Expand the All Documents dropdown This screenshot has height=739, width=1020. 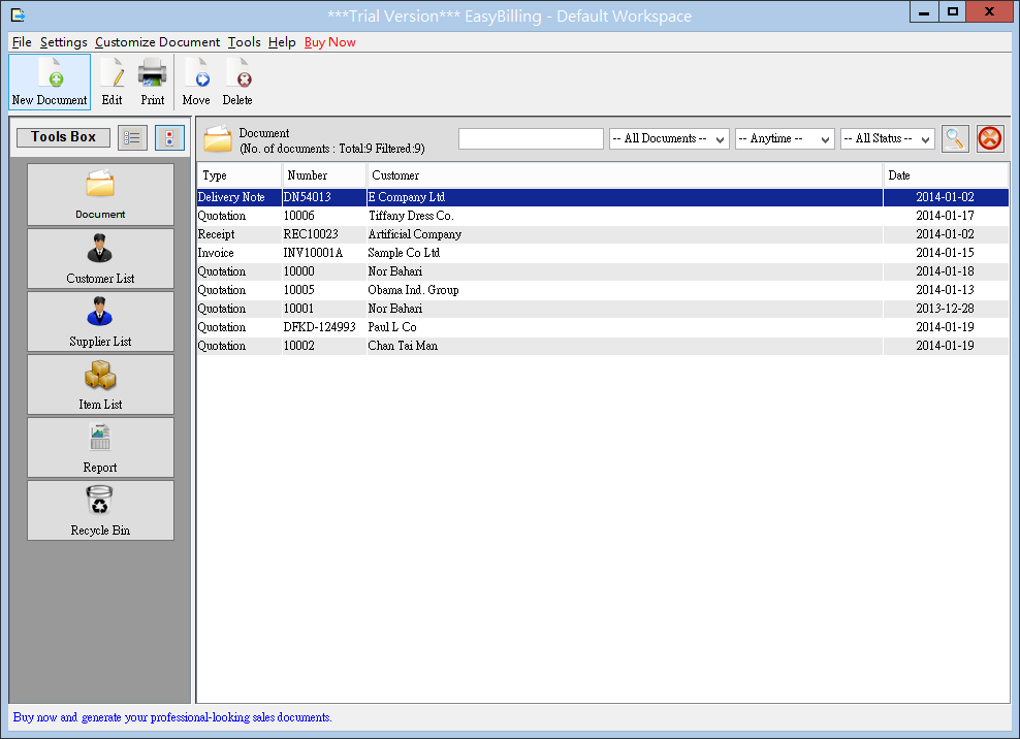pos(669,139)
